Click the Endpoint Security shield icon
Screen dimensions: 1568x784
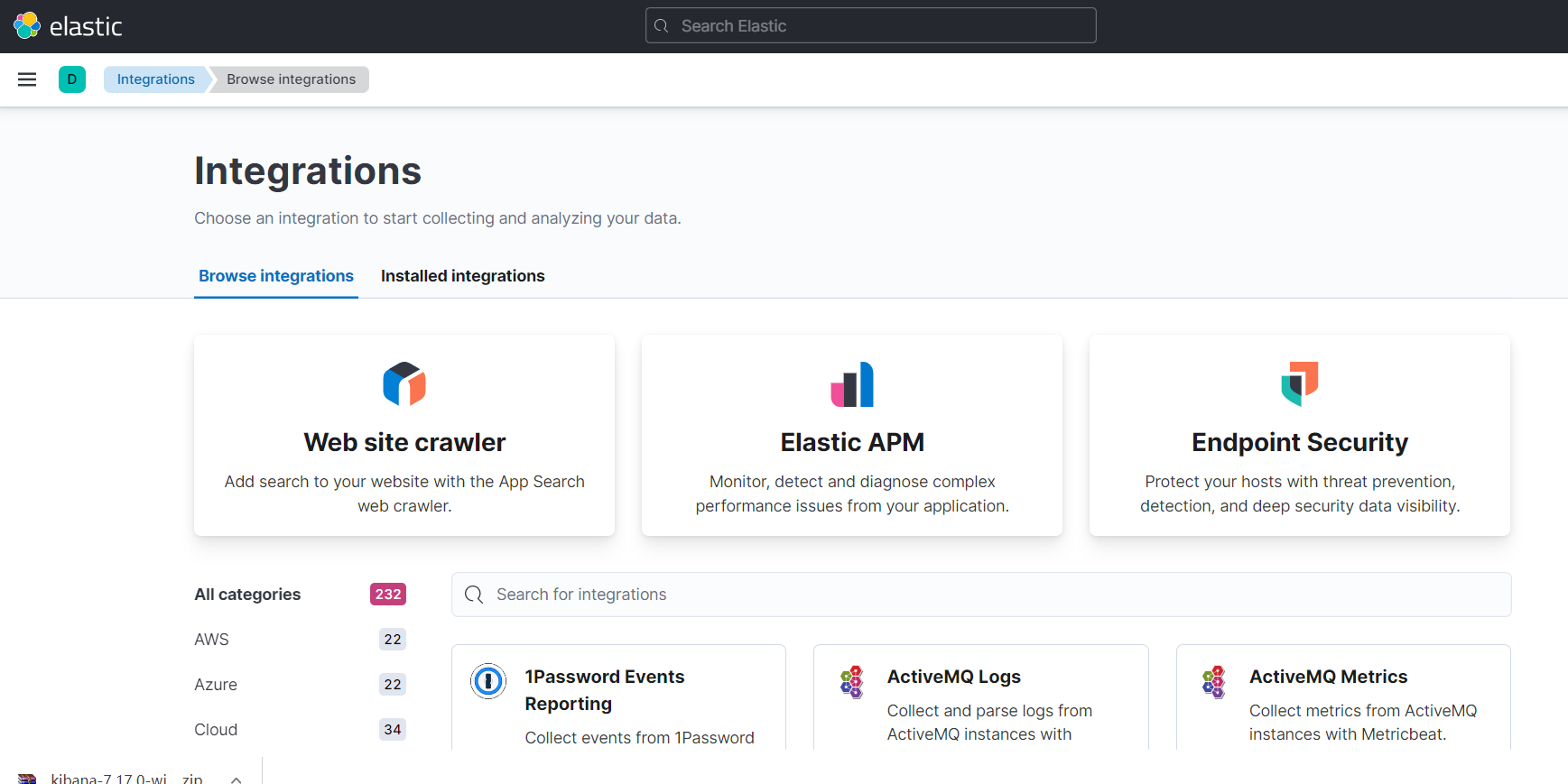point(1300,384)
